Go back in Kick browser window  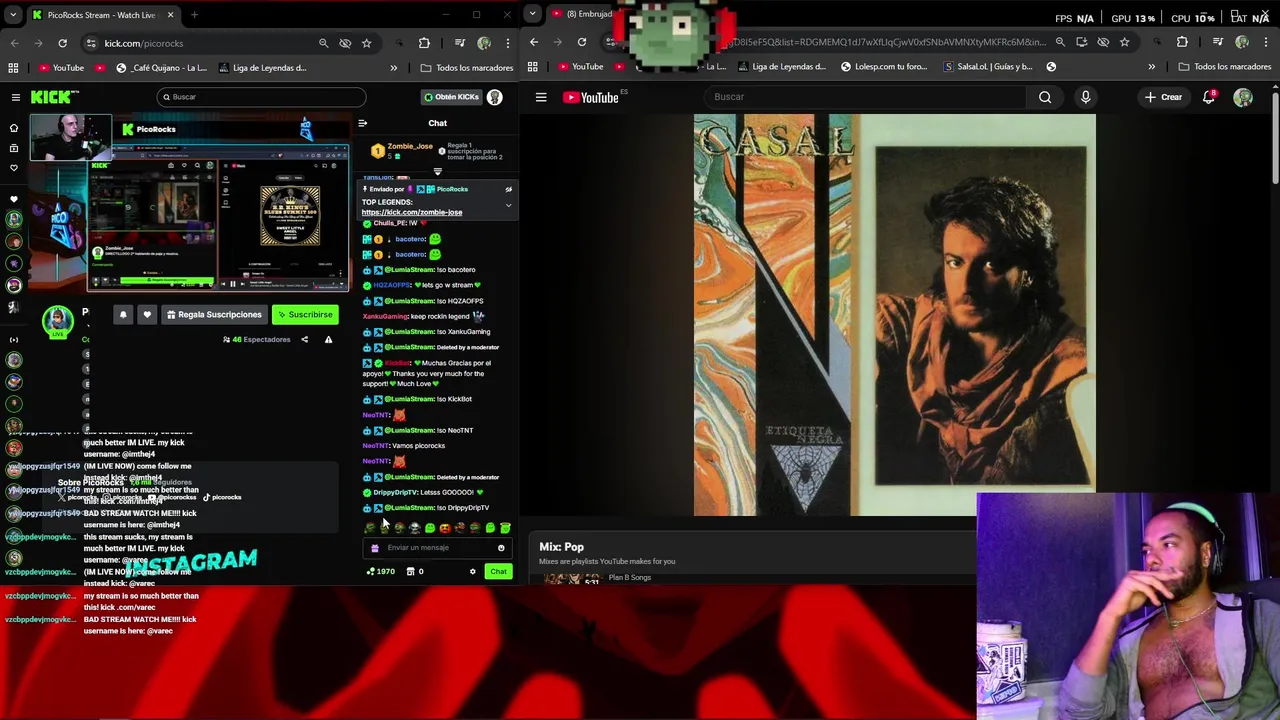(14, 43)
